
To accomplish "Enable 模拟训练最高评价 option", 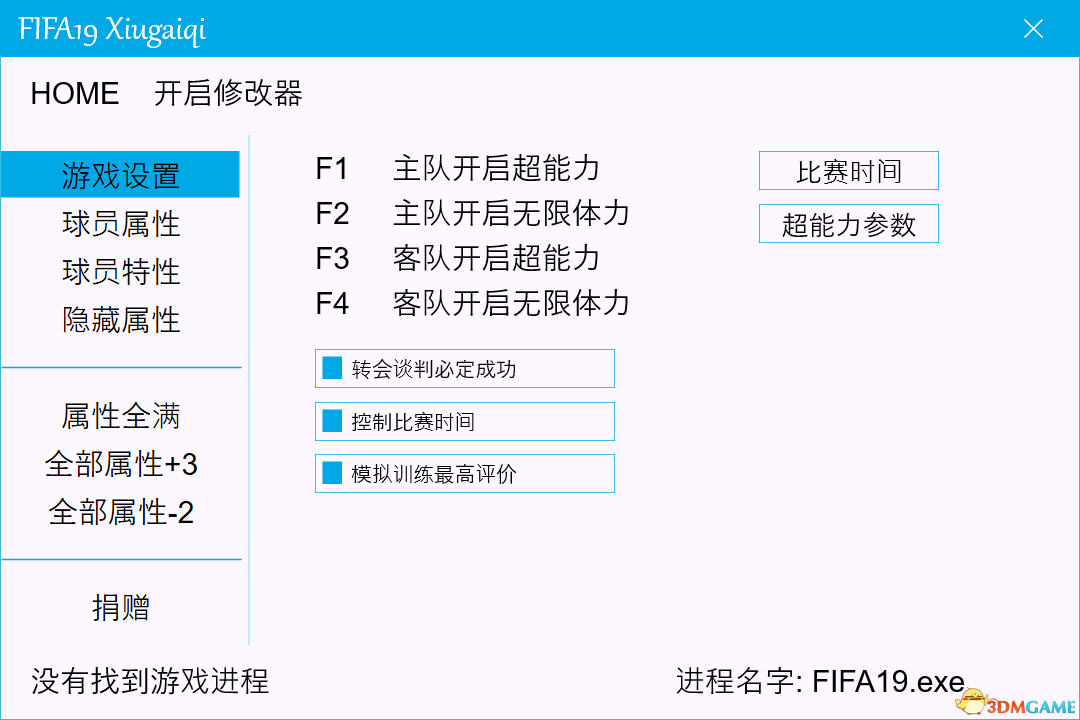I will click(464, 473).
